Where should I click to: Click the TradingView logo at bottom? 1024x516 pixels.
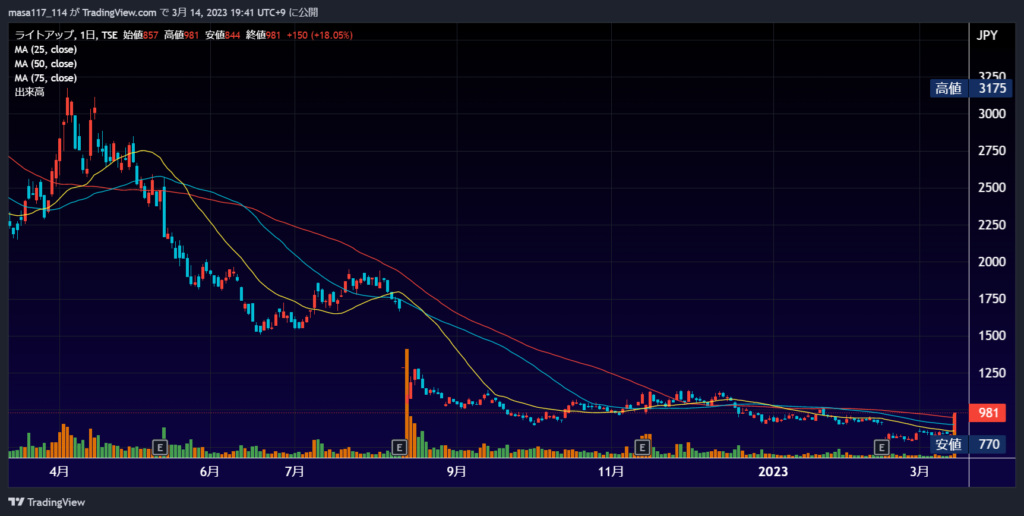pos(46,502)
